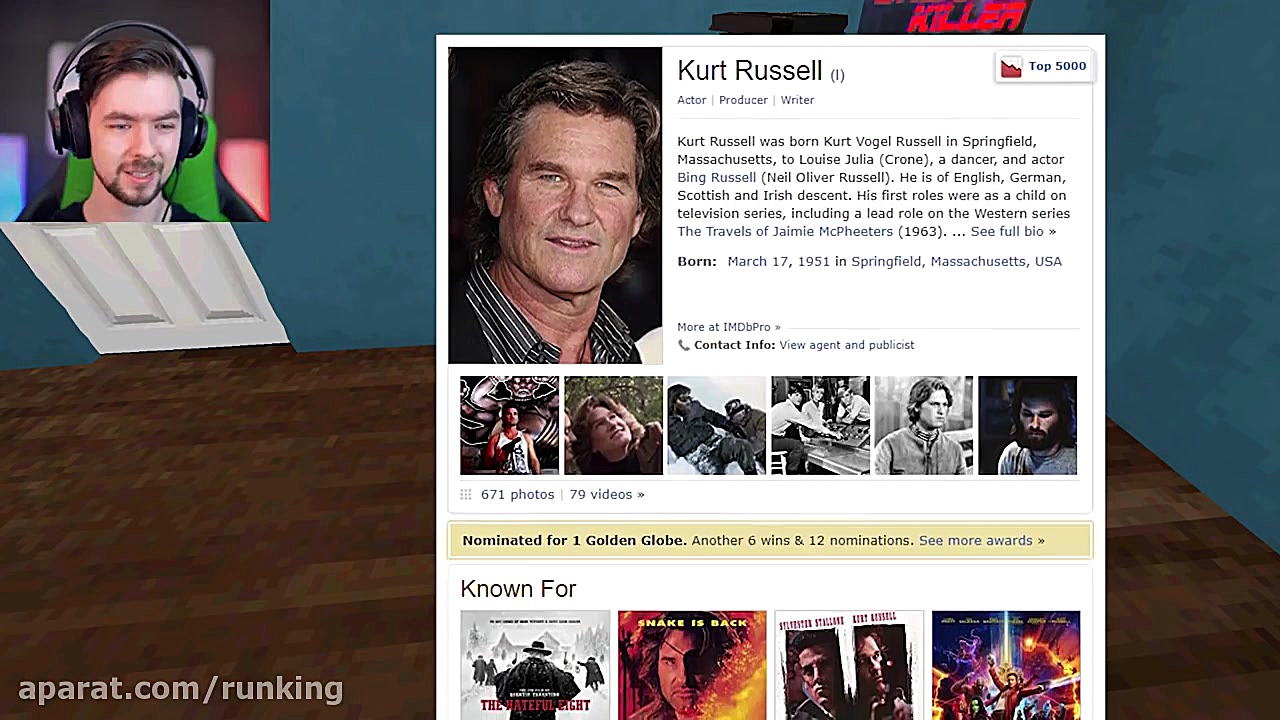Click View agent and publicist link
This screenshot has height=720, width=1280.
point(847,345)
